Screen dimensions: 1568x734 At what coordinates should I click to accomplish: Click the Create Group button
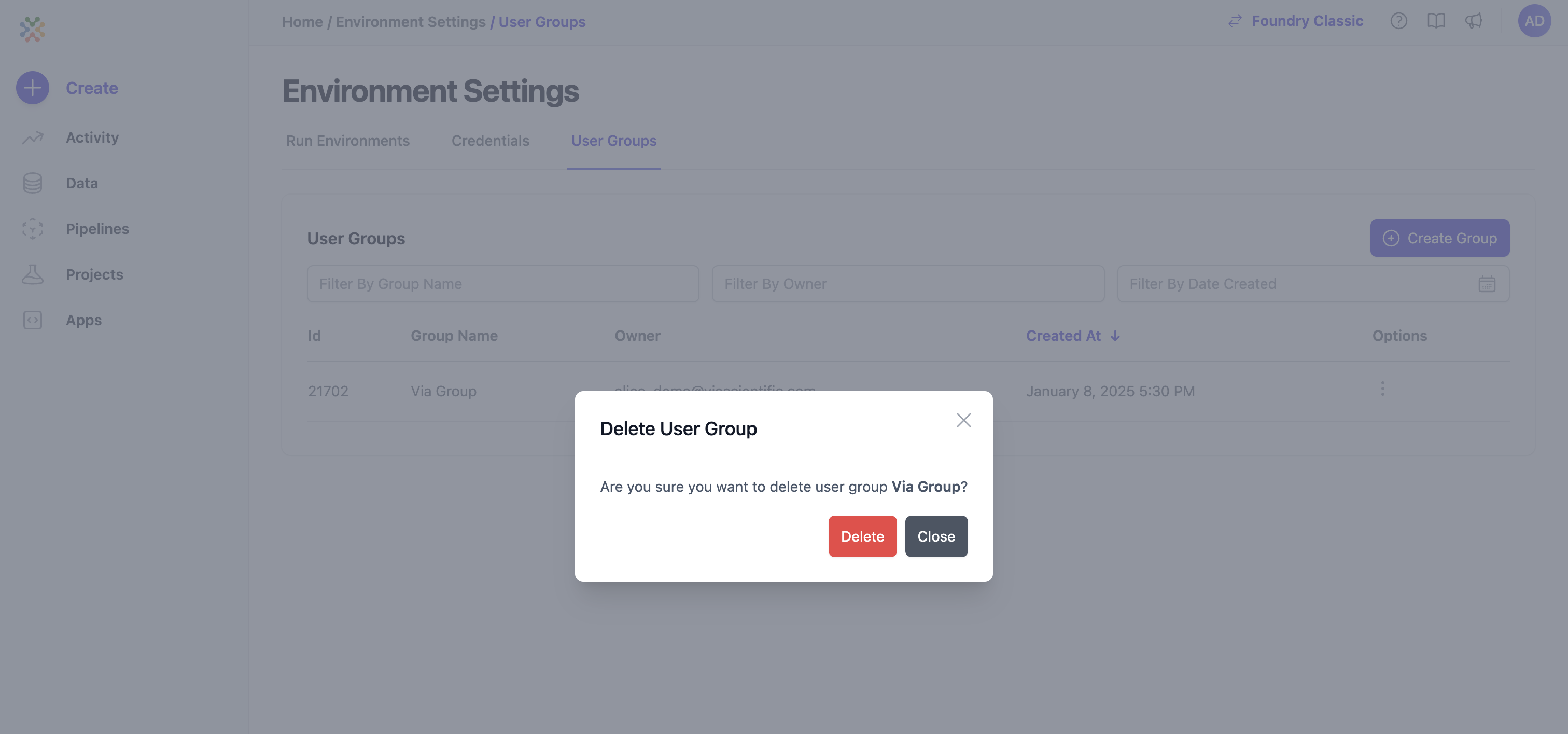click(x=1439, y=238)
